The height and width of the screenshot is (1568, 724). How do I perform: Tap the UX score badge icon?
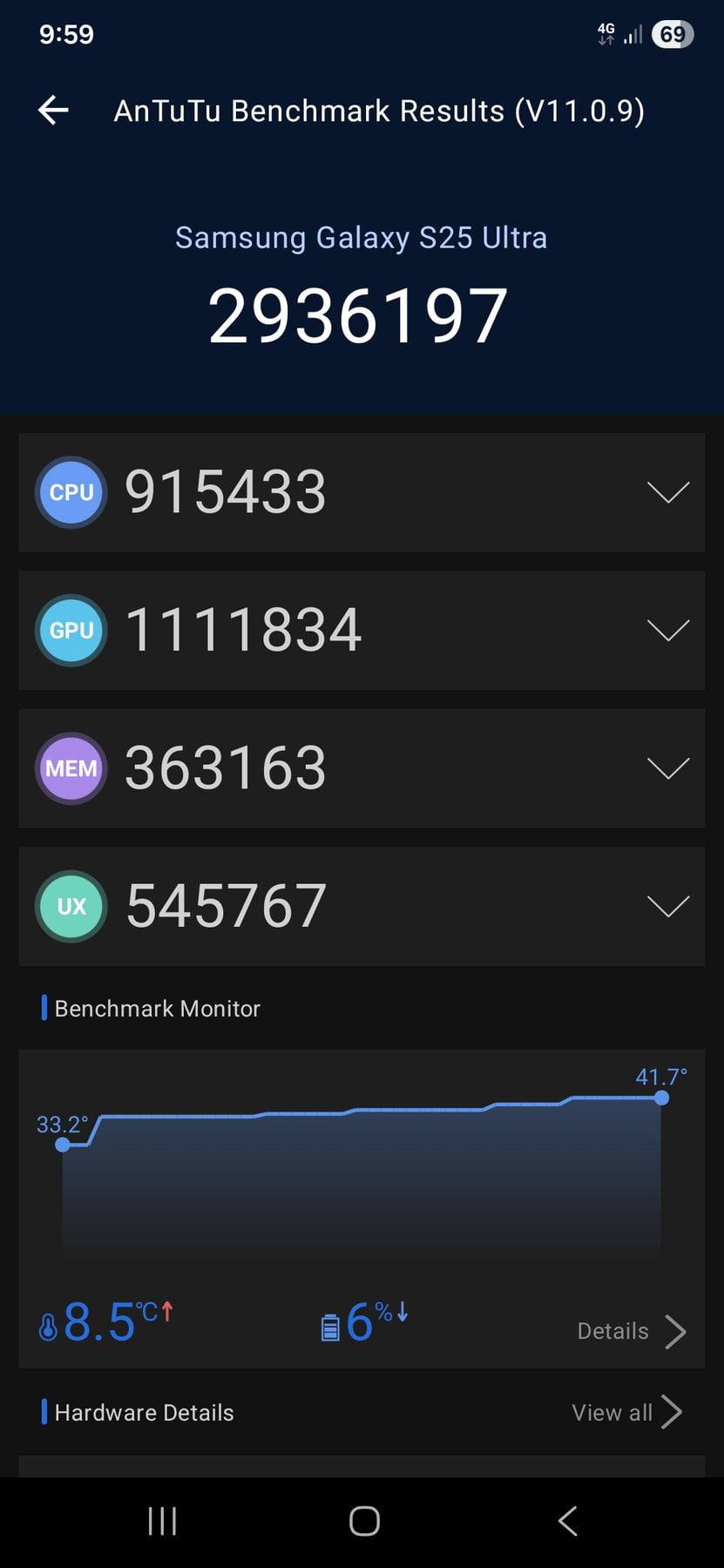pyautogui.click(x=71, y=906)
